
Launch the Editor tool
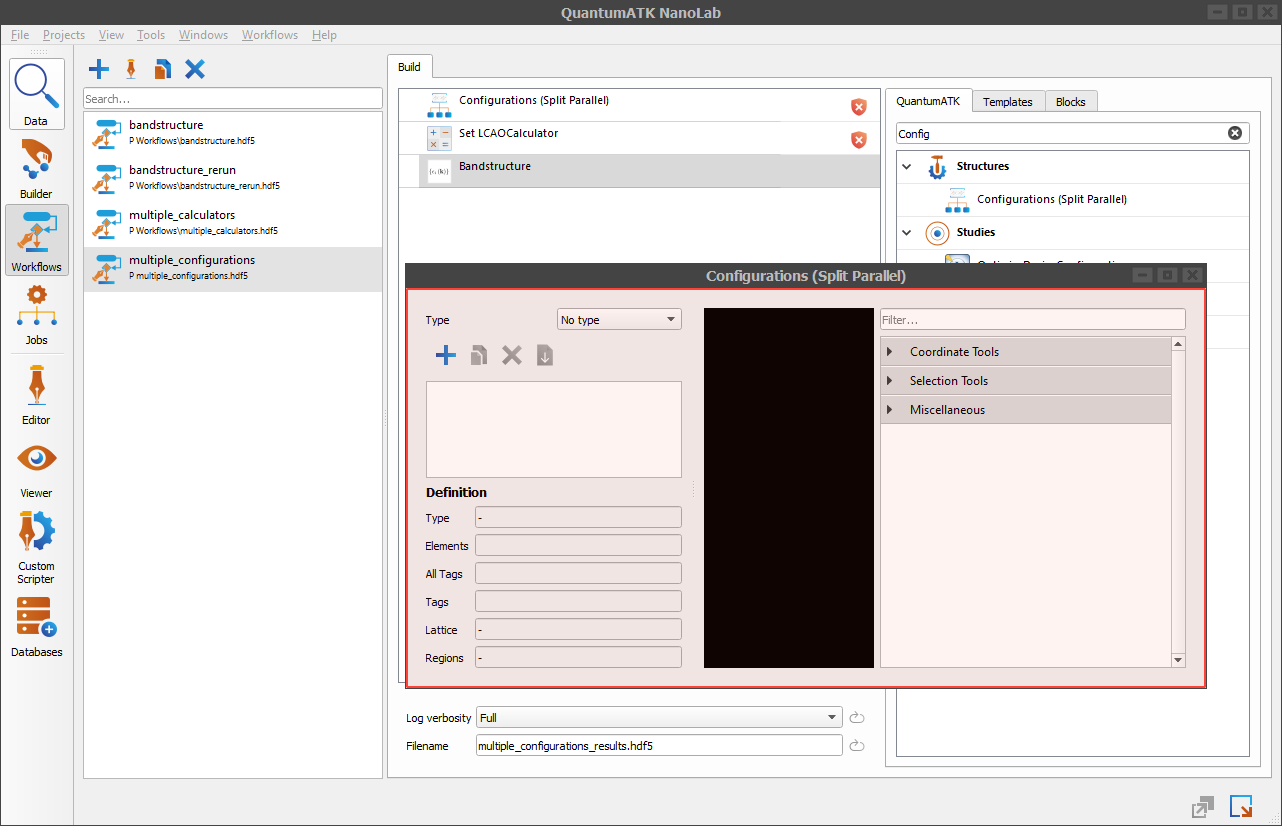(x=36, y=394)
